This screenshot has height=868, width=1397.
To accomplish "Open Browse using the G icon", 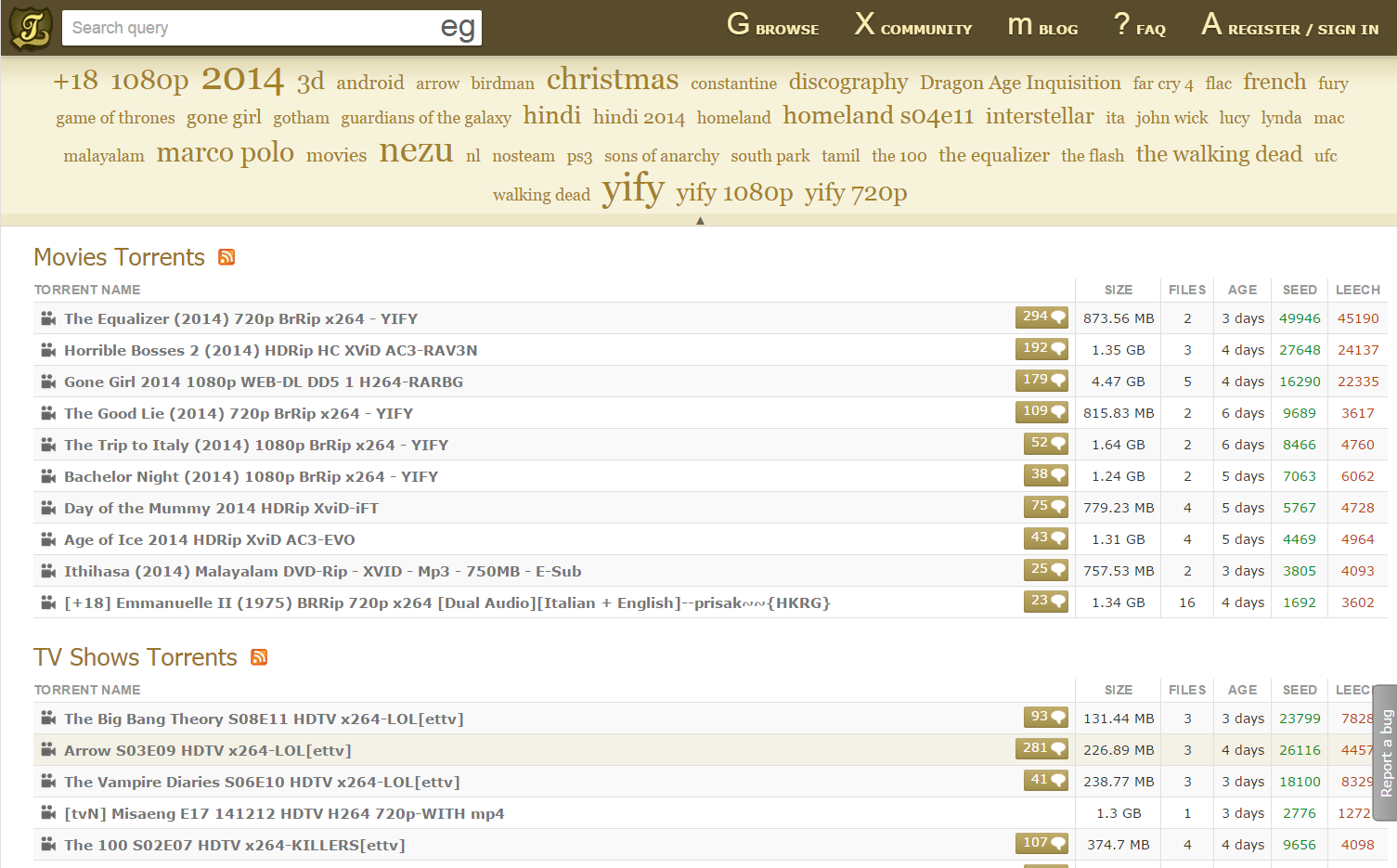I will (738, 24).
